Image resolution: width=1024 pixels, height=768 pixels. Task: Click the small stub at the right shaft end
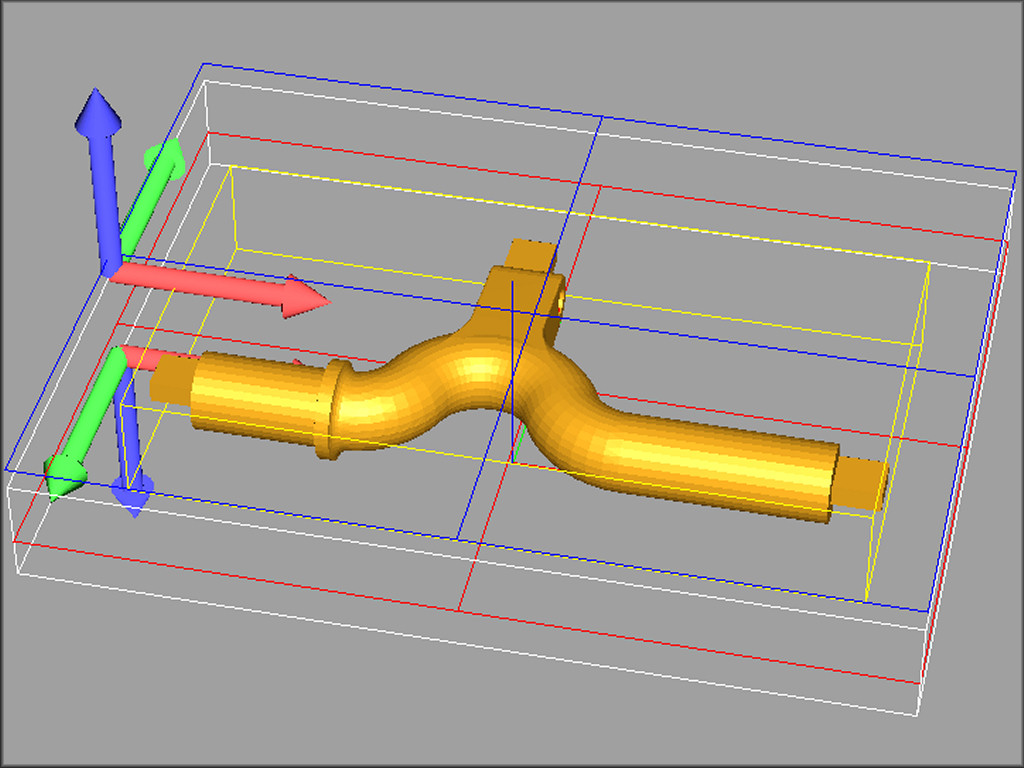(861, 481)
